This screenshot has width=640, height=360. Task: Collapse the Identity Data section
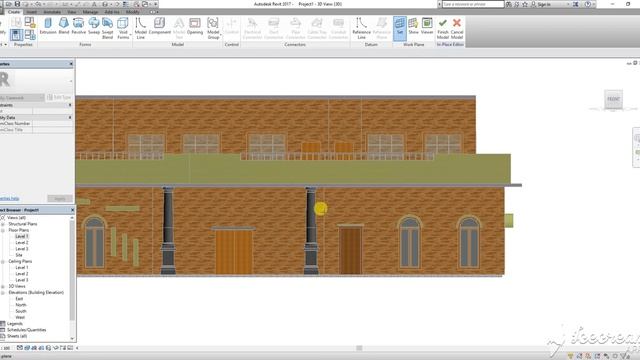point(70,118)
